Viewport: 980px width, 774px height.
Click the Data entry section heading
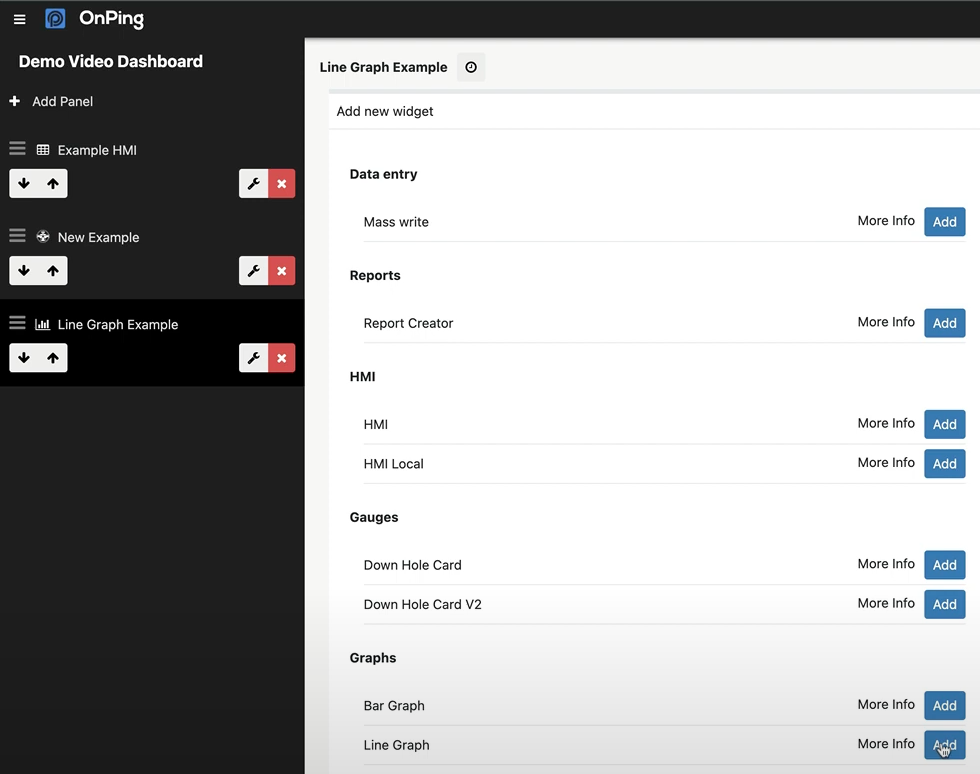383,174
